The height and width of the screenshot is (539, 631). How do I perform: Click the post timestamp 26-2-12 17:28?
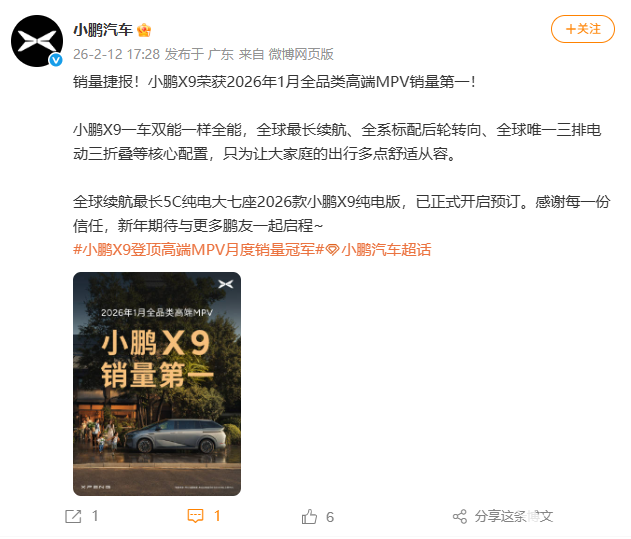click(x=116, y=54)
